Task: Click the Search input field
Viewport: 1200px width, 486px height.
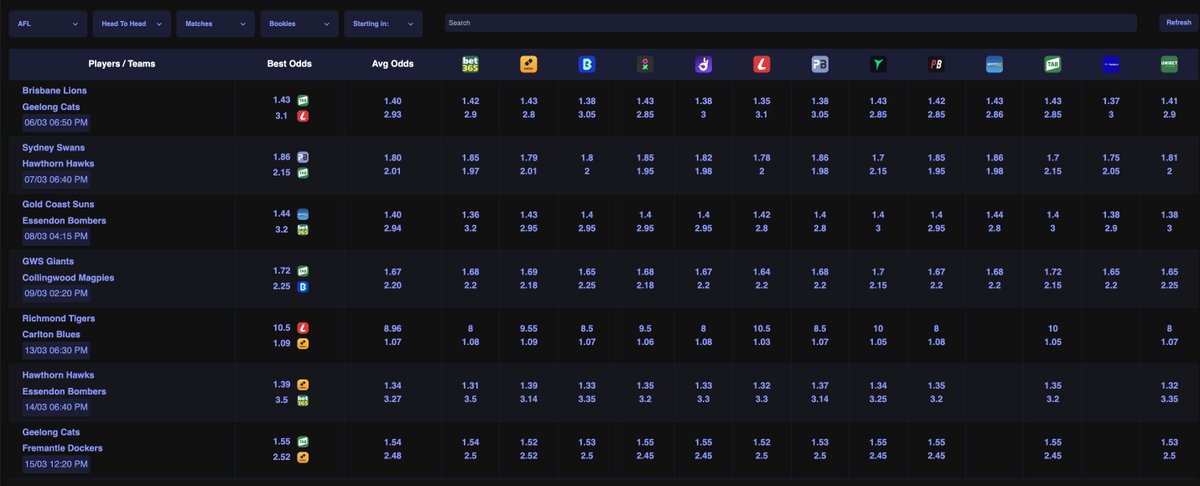Action: click(x=790, y=22)
